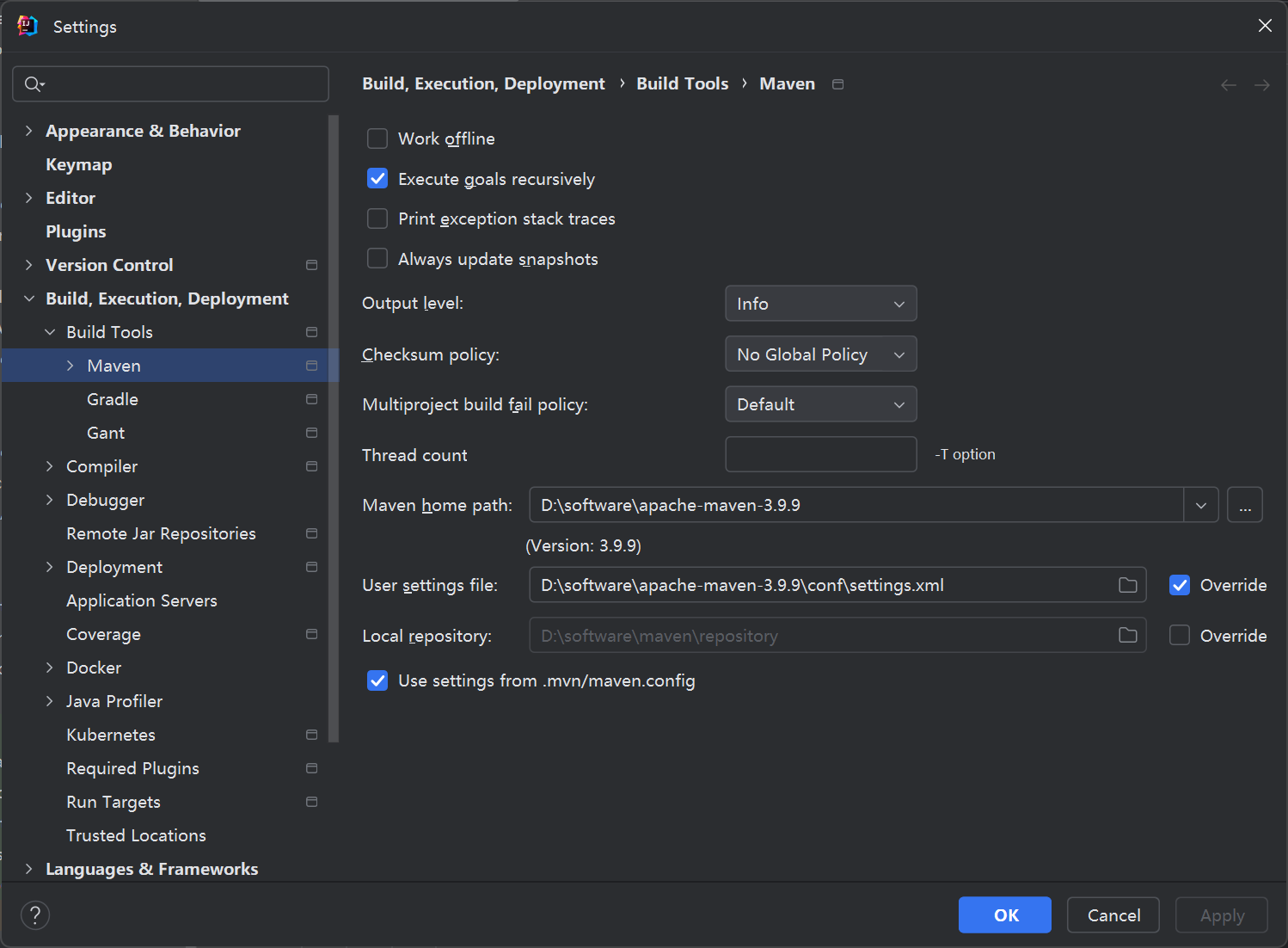Click the project icon on Gradle row

coord(311,399)
